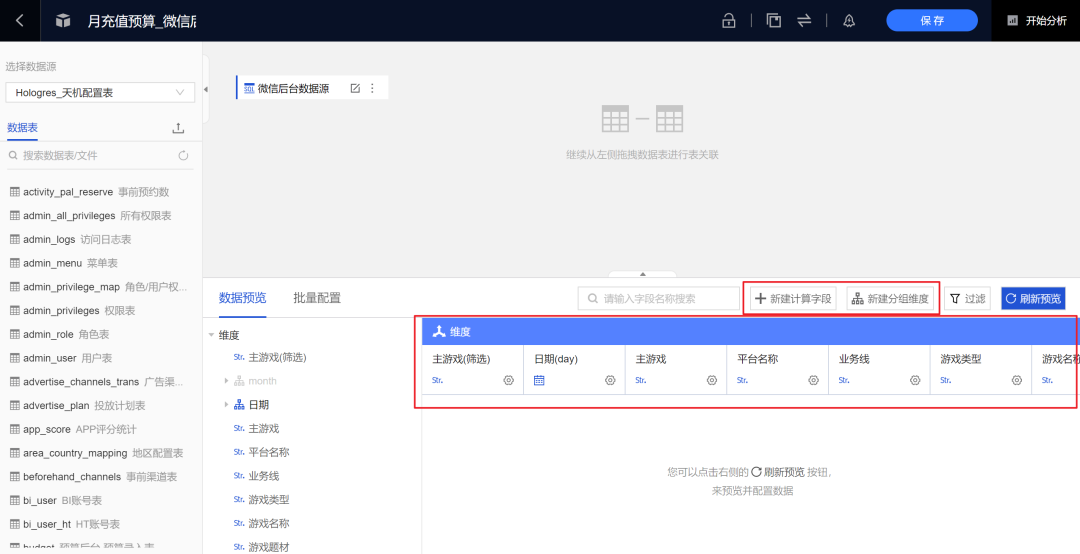The width and height of the screenshot is (1080, 554).
Task: Open settings gear for 业务线 column
Action: coord(915,380)
